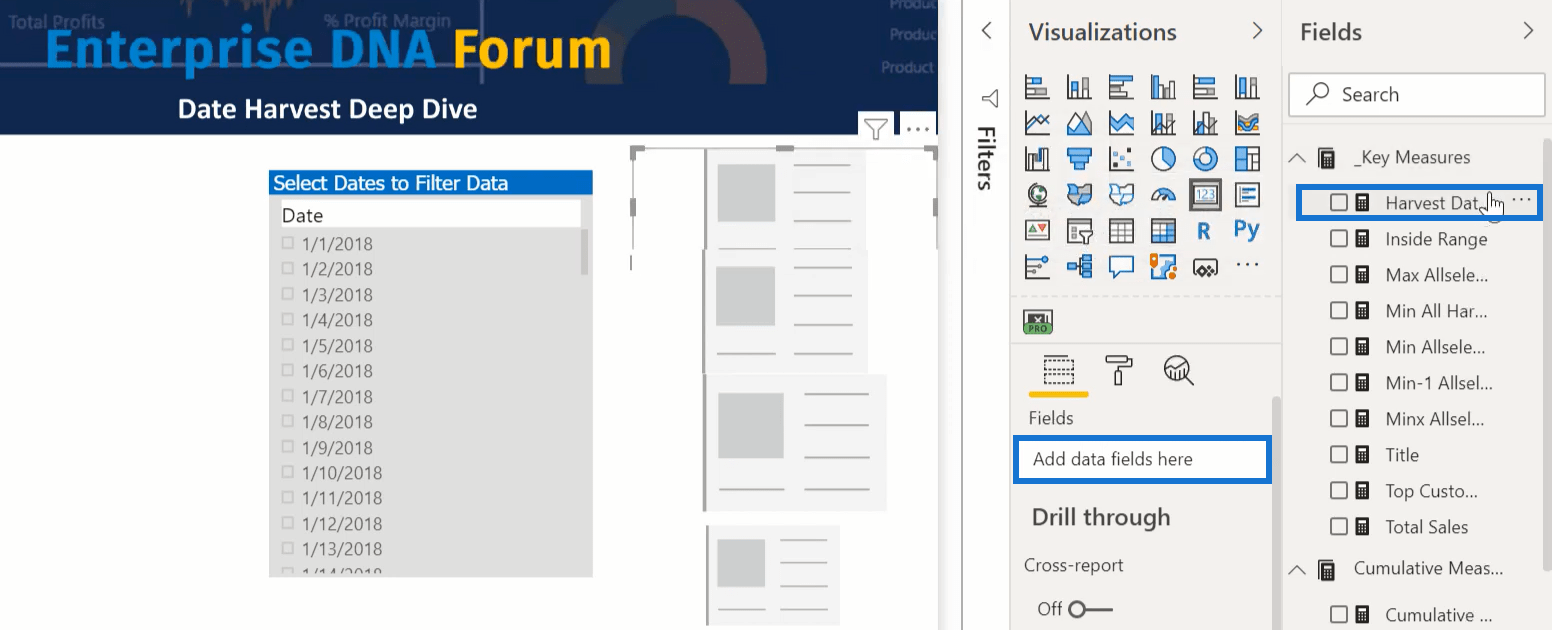Add the Power Apps visual
Screen dimensions: 1552x630
point(1205,267)
